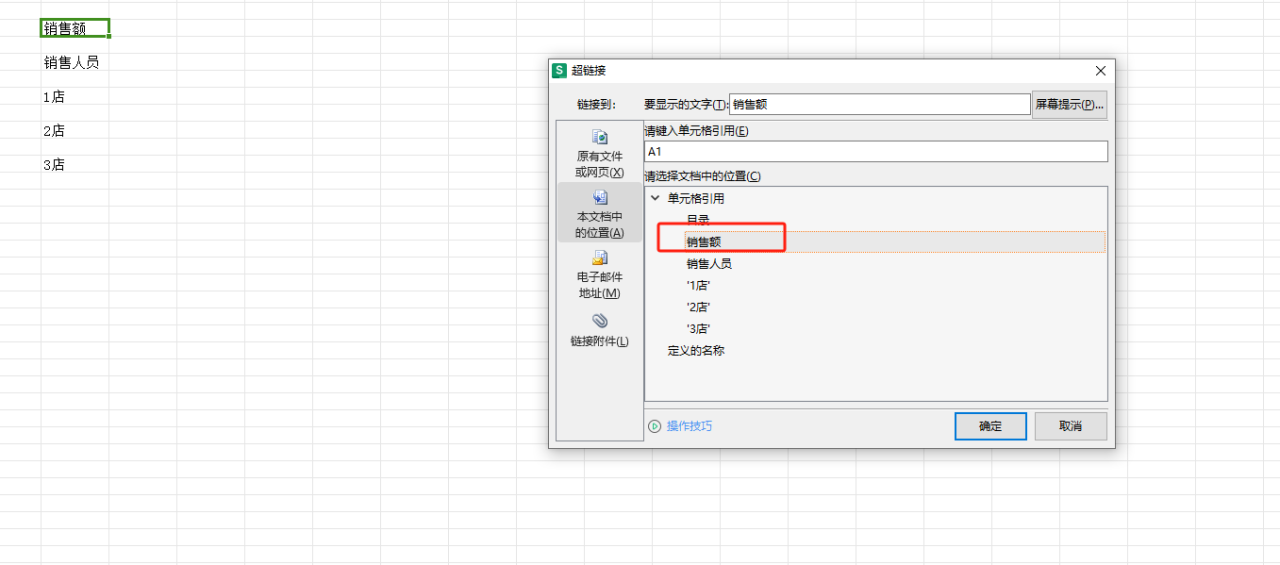Viewport: 1280px width, 565px height.
Task: Open the 屏幕提示 dialog
Action: [1069, 104]
